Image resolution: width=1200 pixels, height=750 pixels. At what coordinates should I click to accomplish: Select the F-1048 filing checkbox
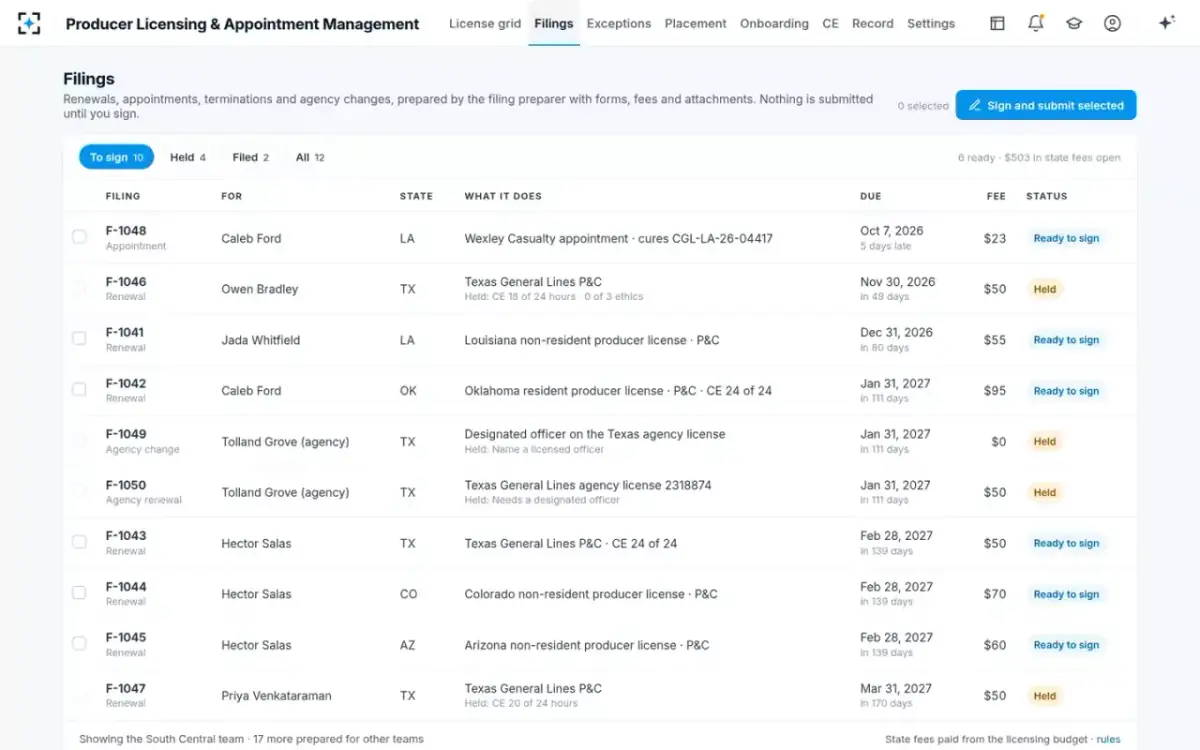[79, 238]
